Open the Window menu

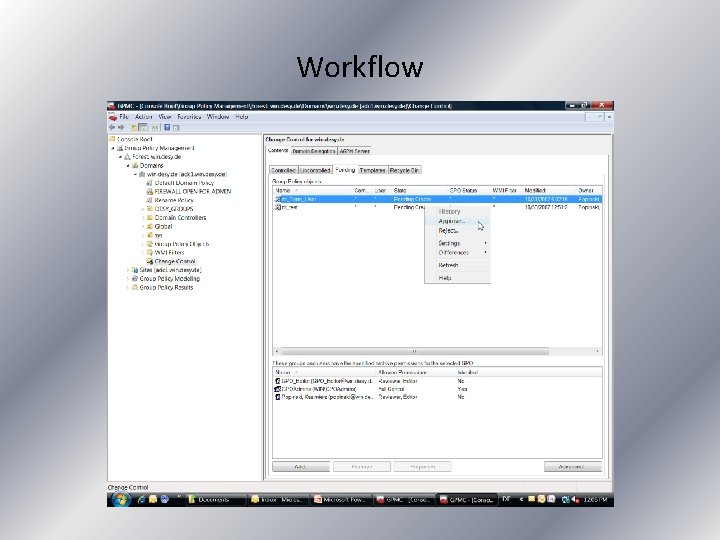point(218,117)
